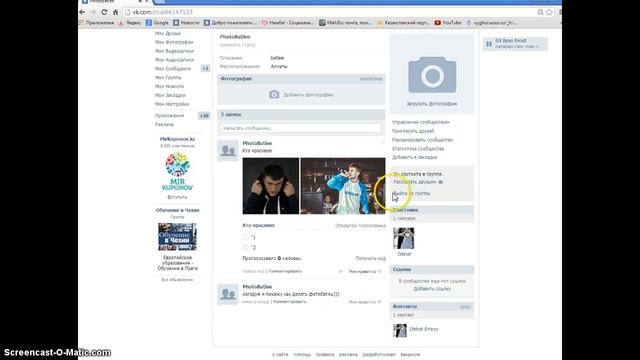Click Комментировать on the second post

[x=290, y=302]
